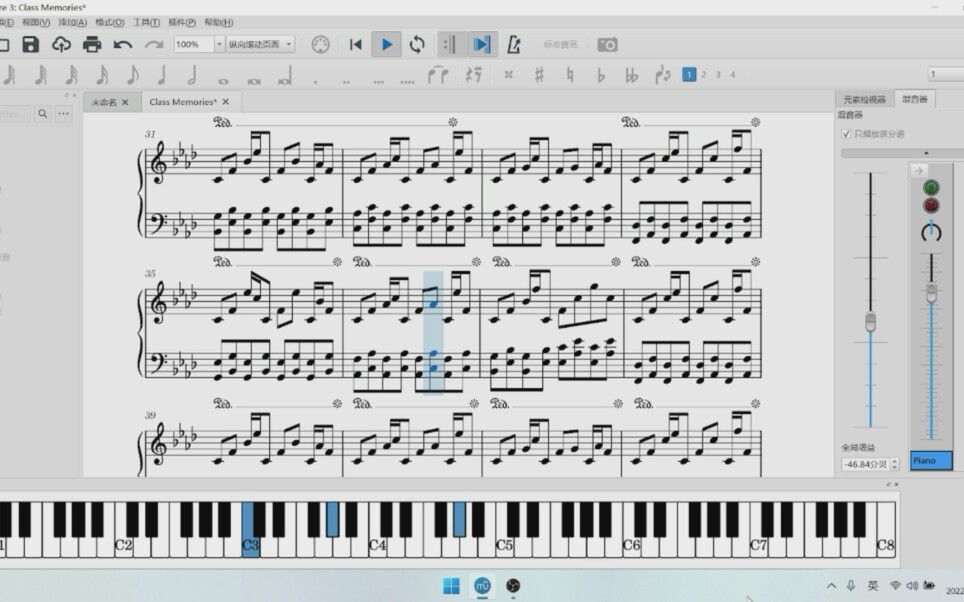
Task: Apply the flat accidental
Action: 601,75
